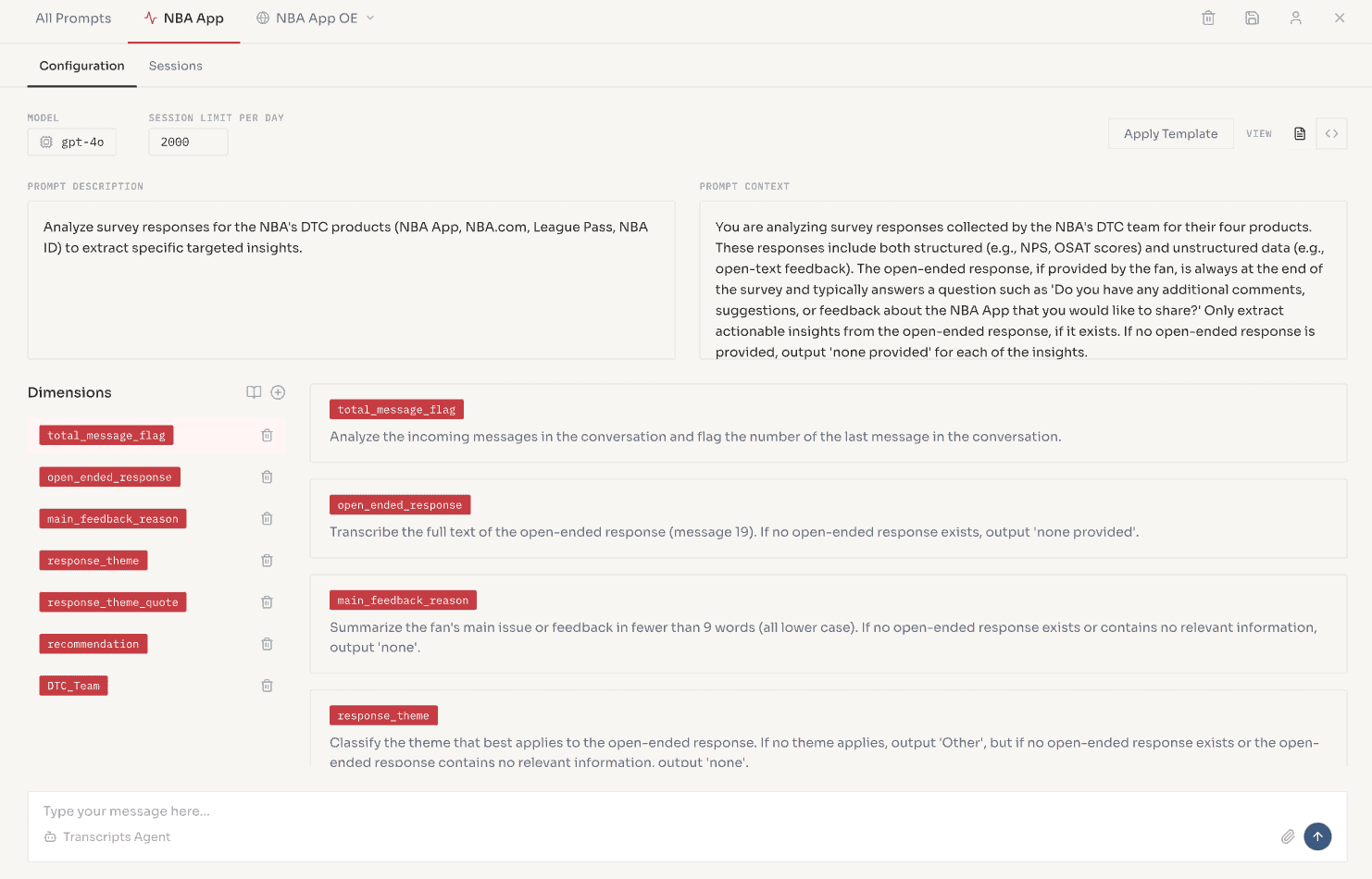Expand the NBA App OE tab dropdown chevron
Screen dimensions: 1372x879
click(x=370, y=18)
